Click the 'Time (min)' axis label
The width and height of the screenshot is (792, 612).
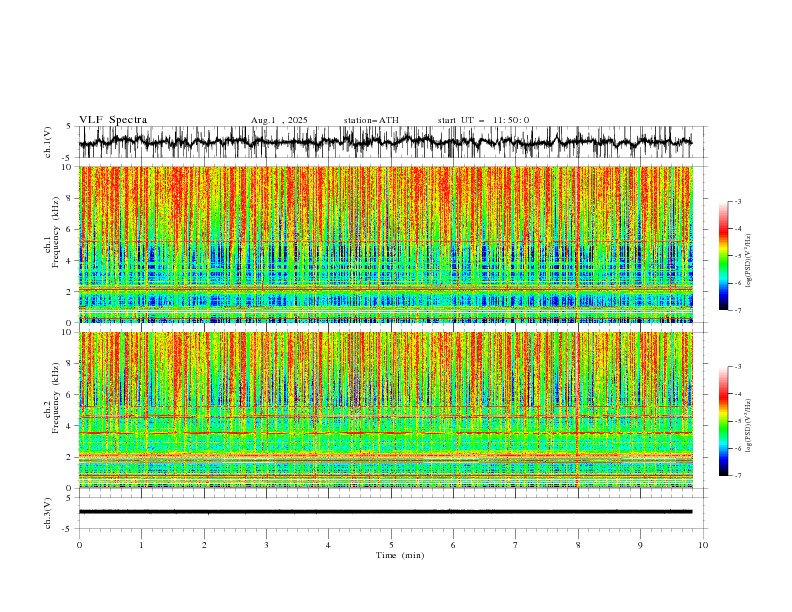coord(400,555)
